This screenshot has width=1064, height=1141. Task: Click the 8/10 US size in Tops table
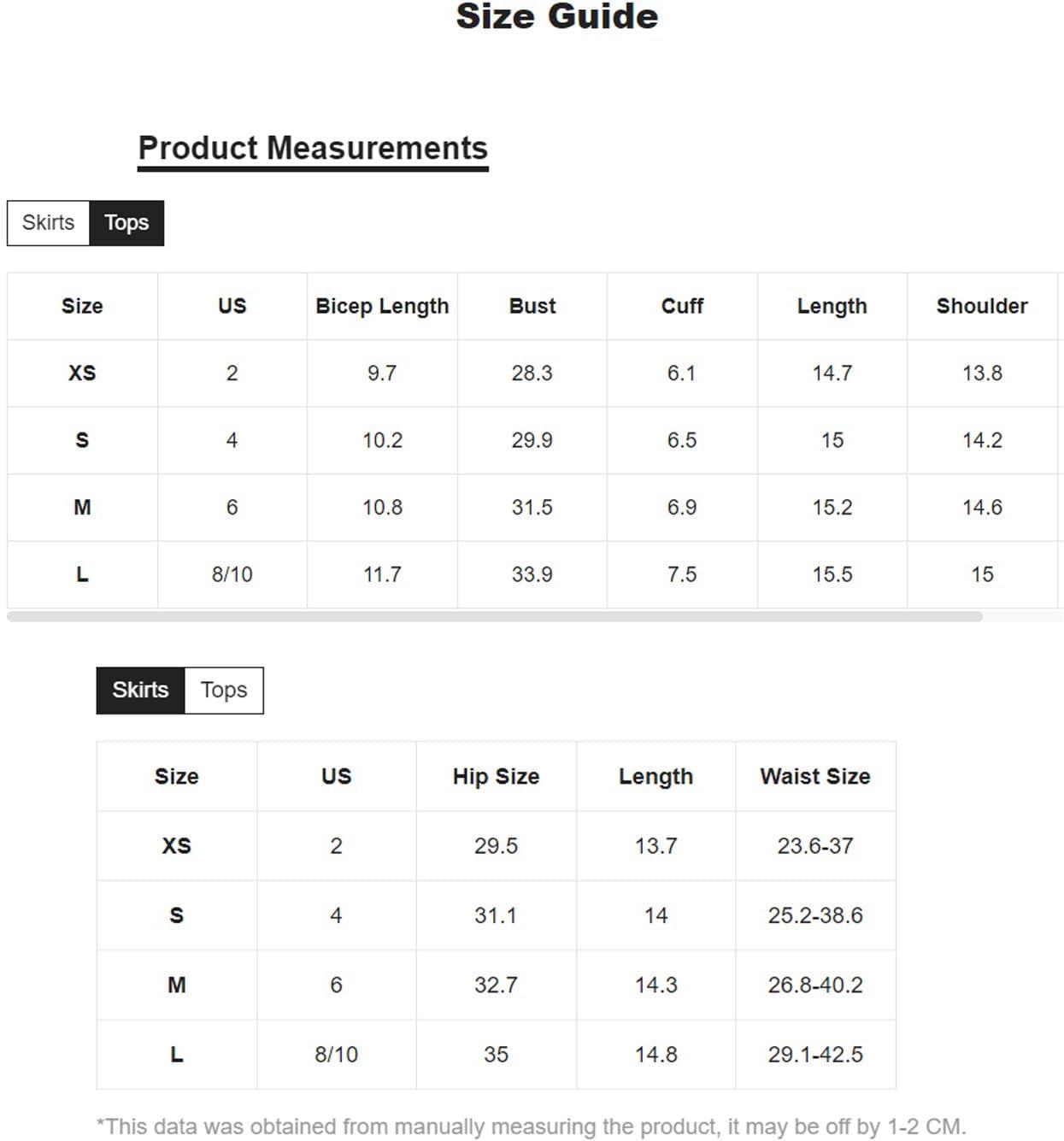[x=232, y=574]
